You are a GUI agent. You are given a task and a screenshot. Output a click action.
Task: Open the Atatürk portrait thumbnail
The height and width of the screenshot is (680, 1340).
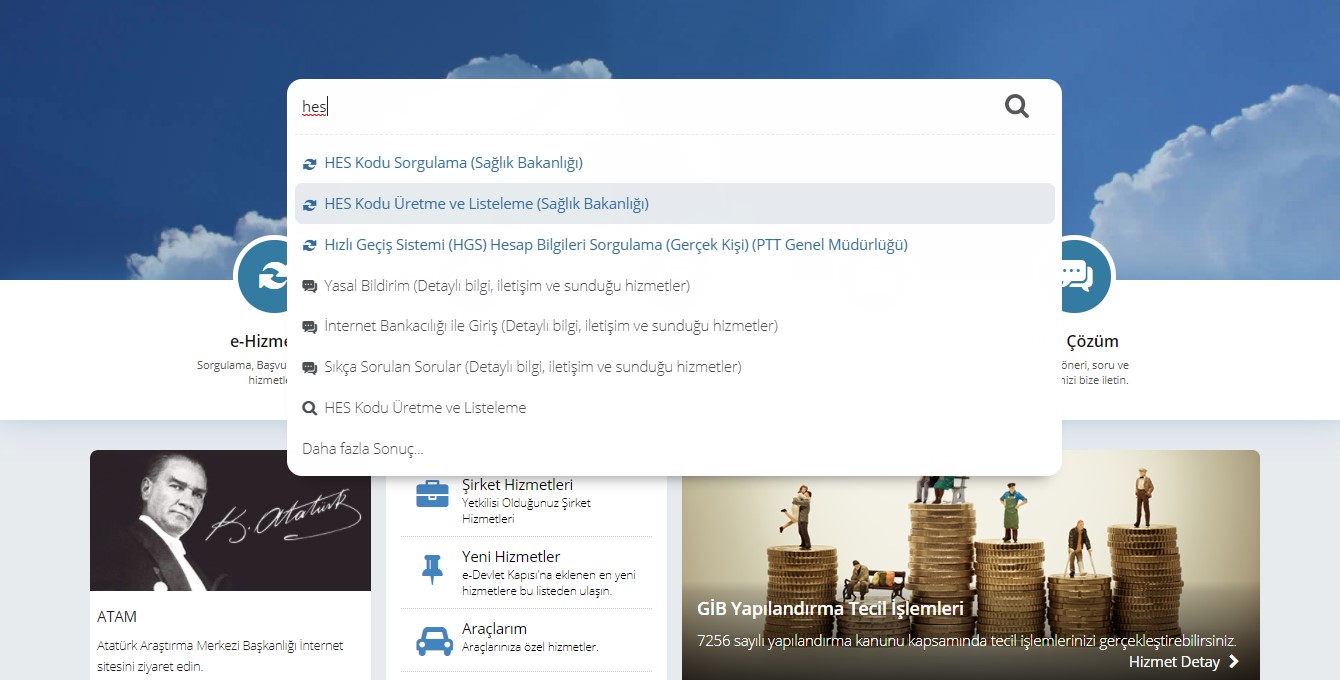[230, 520]
